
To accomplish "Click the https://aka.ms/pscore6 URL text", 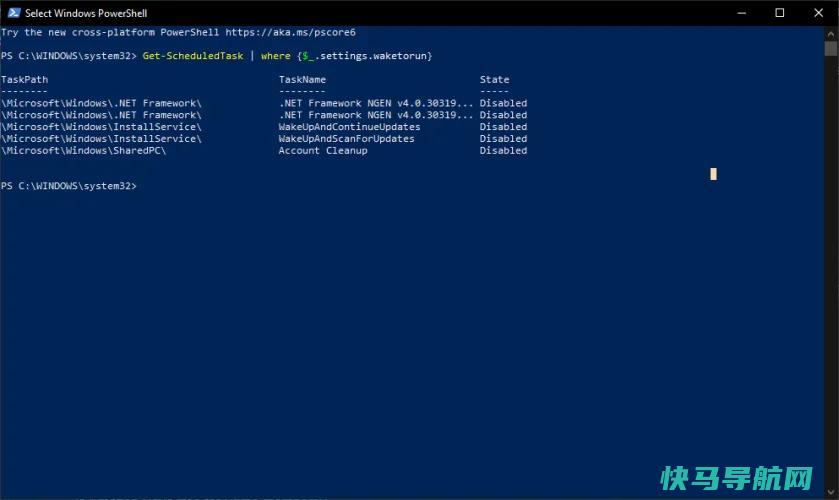I will (290, 32).
